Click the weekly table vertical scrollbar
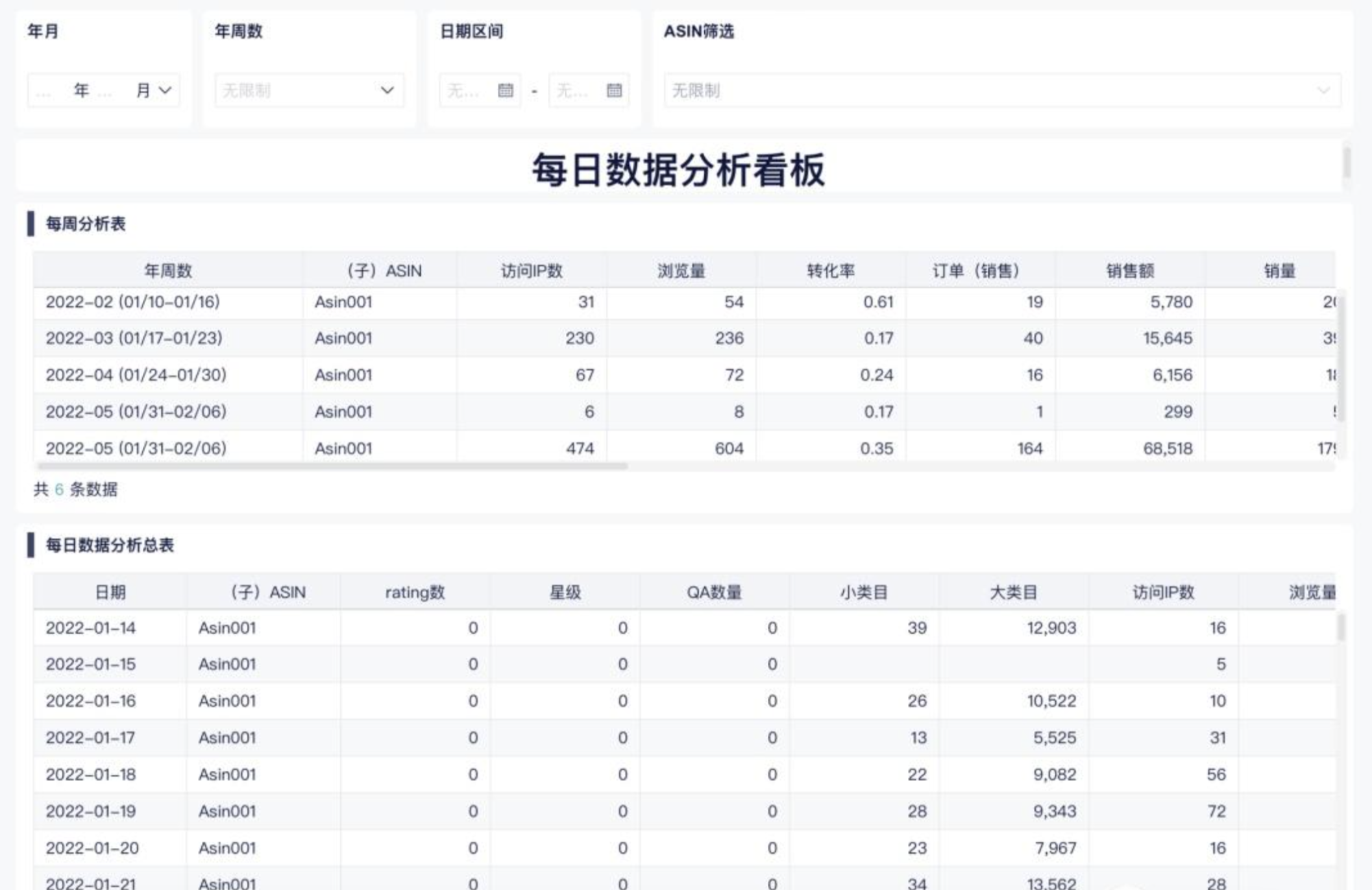The image size is (1372, 890). [1341, 357]
